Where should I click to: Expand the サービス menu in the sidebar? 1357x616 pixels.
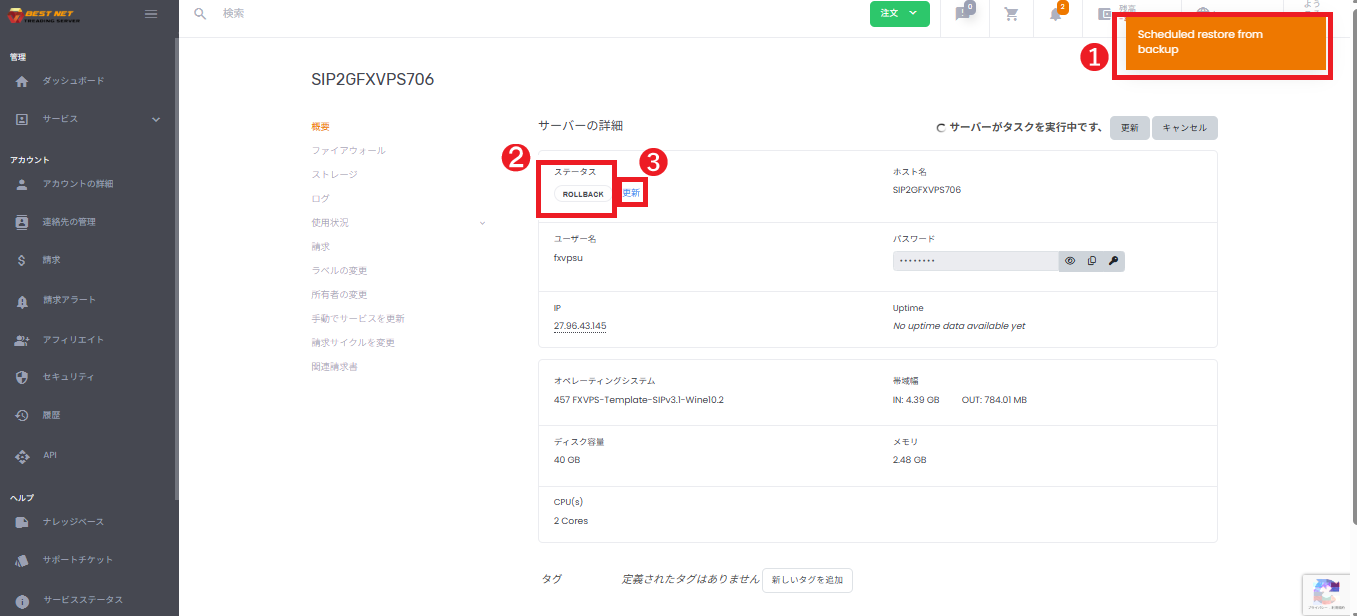(60, 118)
